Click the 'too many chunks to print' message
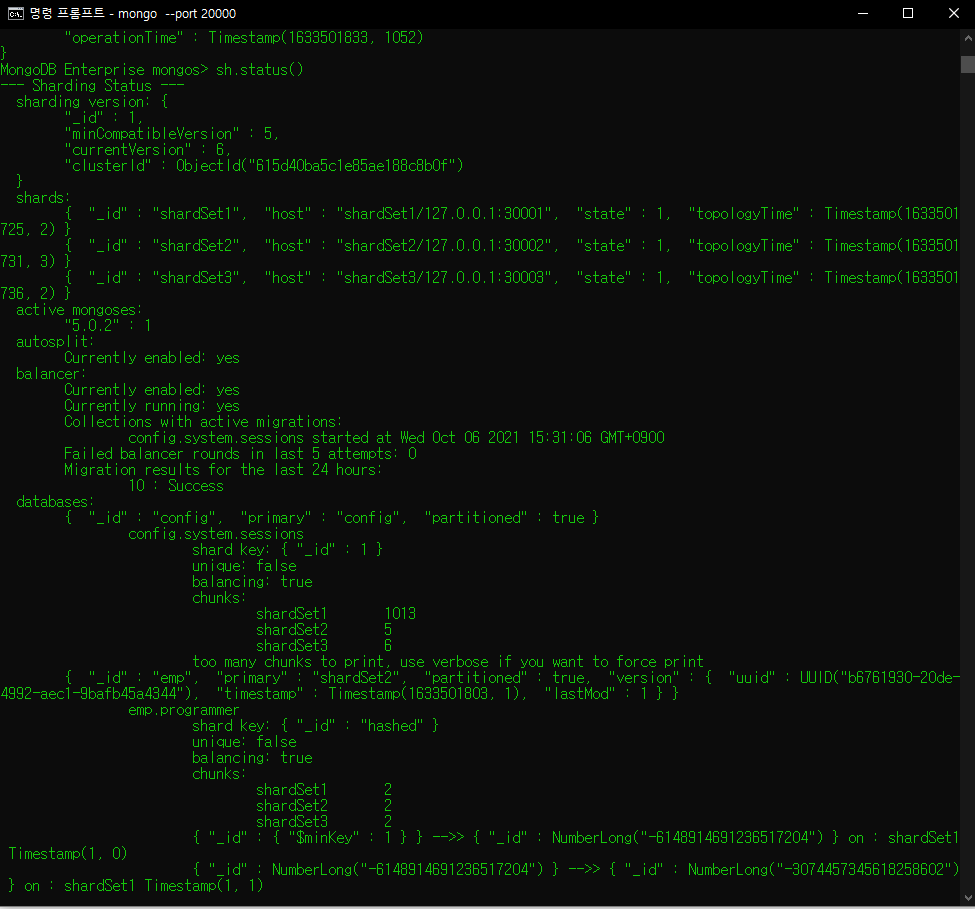 pos(448,662)
